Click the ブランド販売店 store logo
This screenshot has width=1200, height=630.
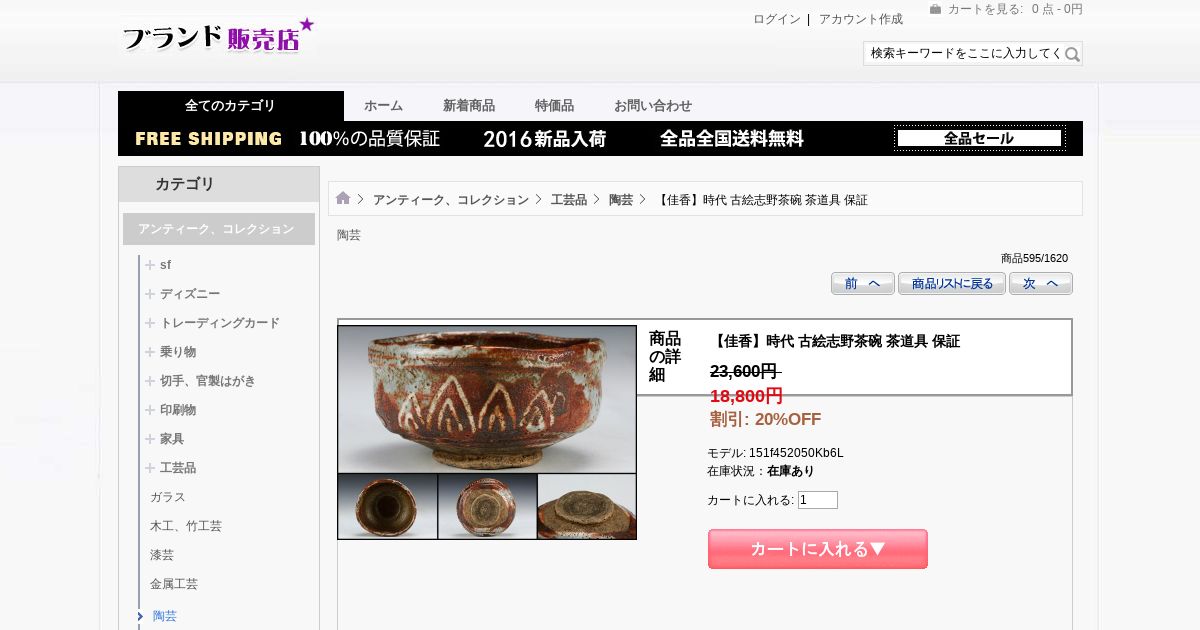217,36
